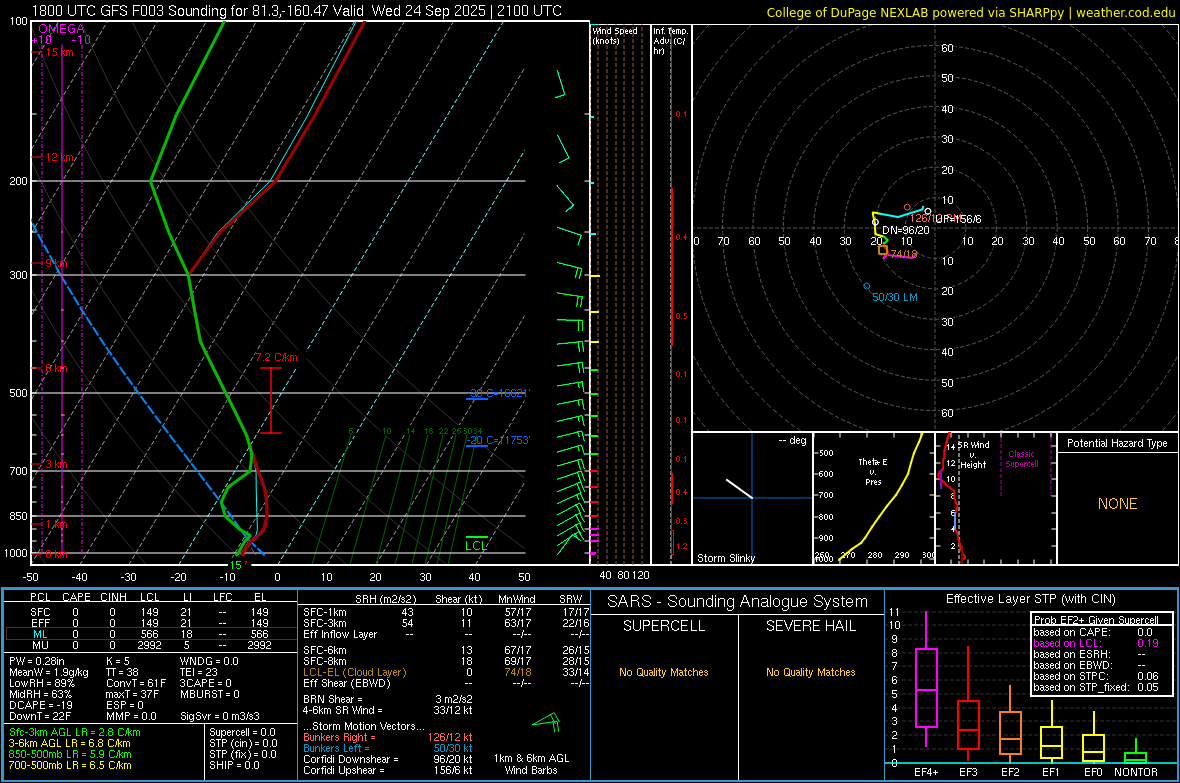Click the SFC-1km shear row

click(x=446, y=612)
